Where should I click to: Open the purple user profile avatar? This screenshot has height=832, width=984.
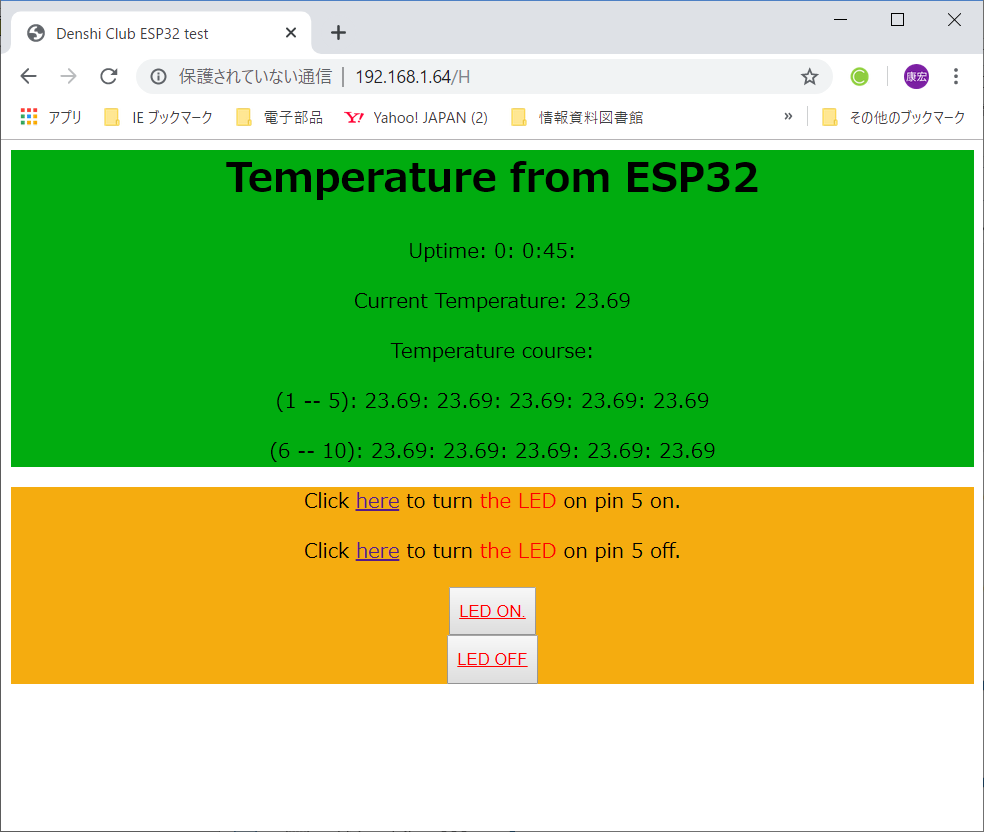[x=916, y=77]
